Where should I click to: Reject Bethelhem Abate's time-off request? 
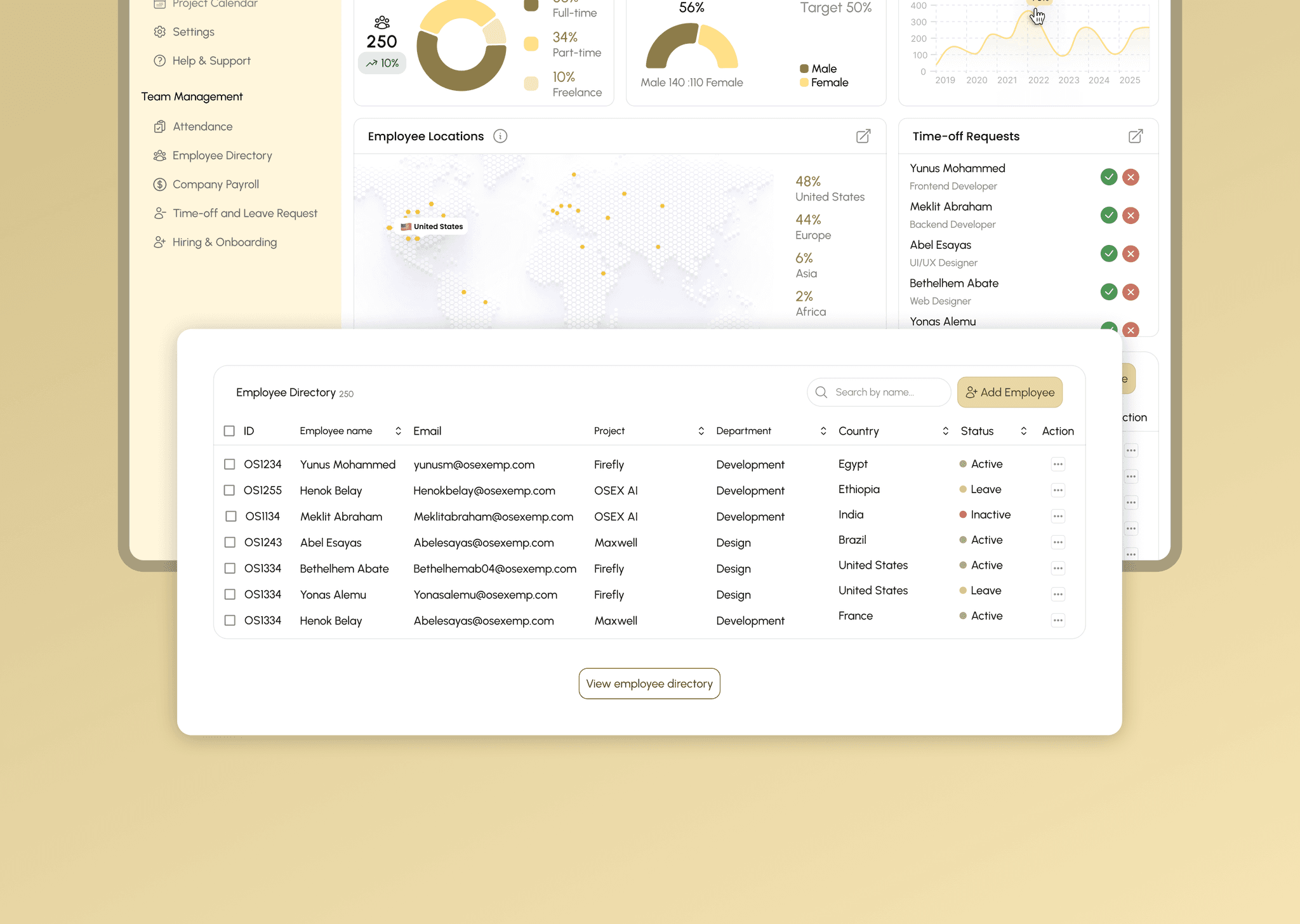[x=1131, y=292]
